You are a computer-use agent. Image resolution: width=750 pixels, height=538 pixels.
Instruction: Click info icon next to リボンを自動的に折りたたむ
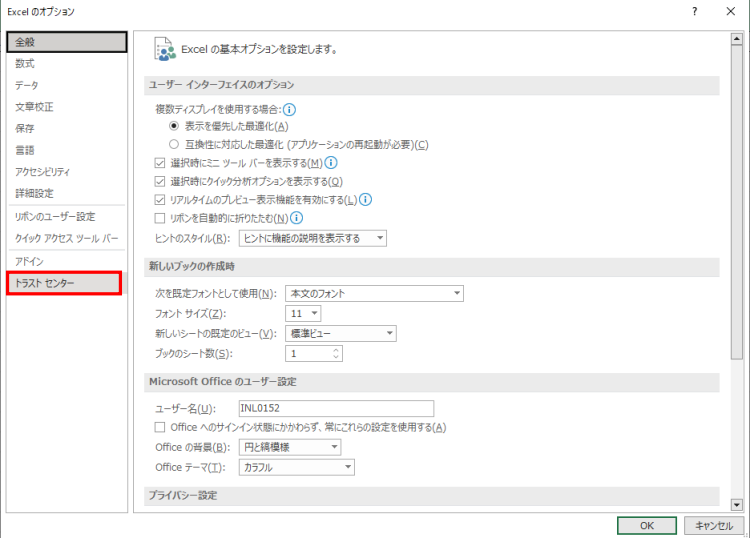[297, 217]
